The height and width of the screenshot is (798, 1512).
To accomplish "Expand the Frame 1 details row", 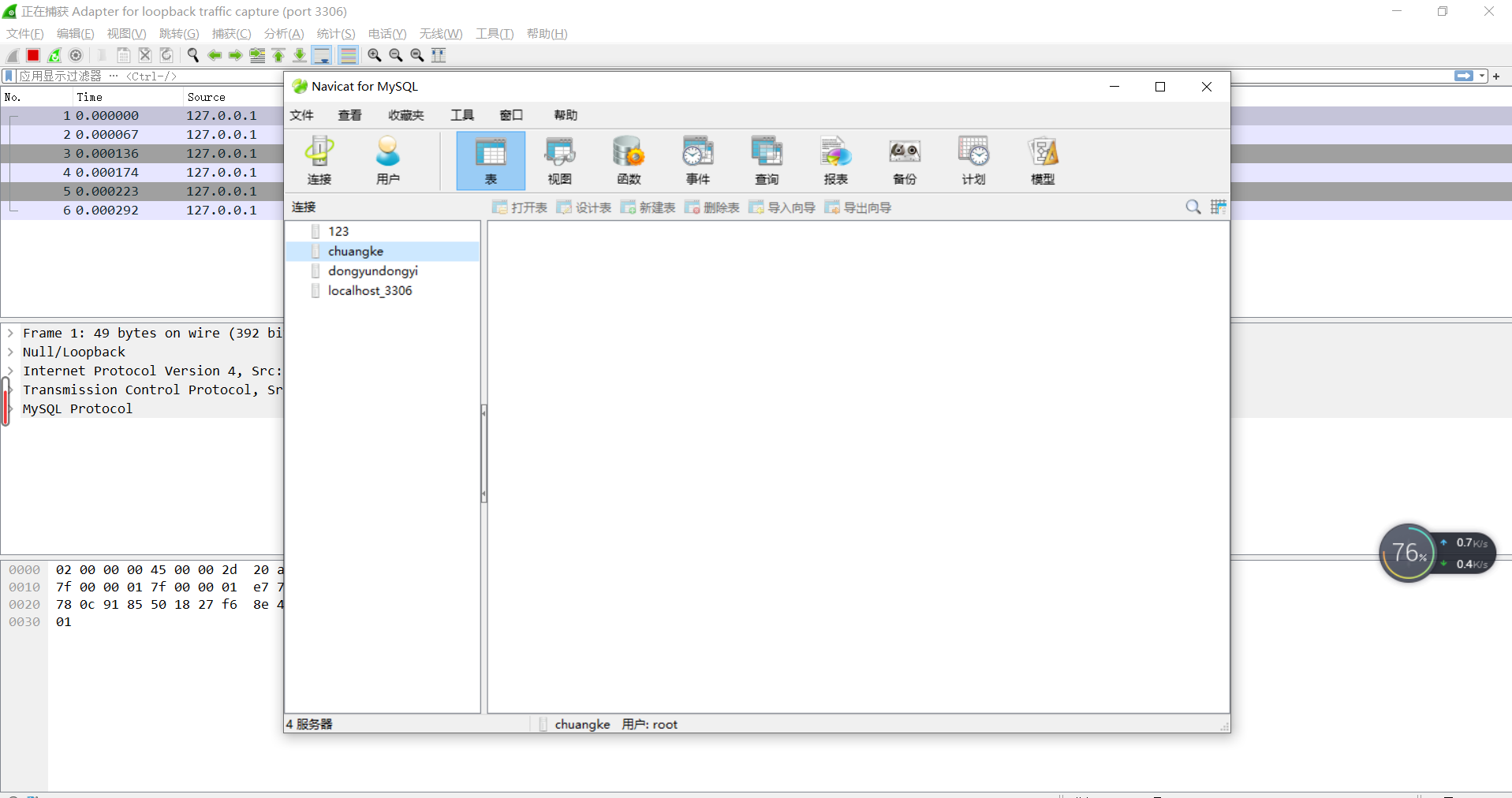I will (x=10, y=333).
